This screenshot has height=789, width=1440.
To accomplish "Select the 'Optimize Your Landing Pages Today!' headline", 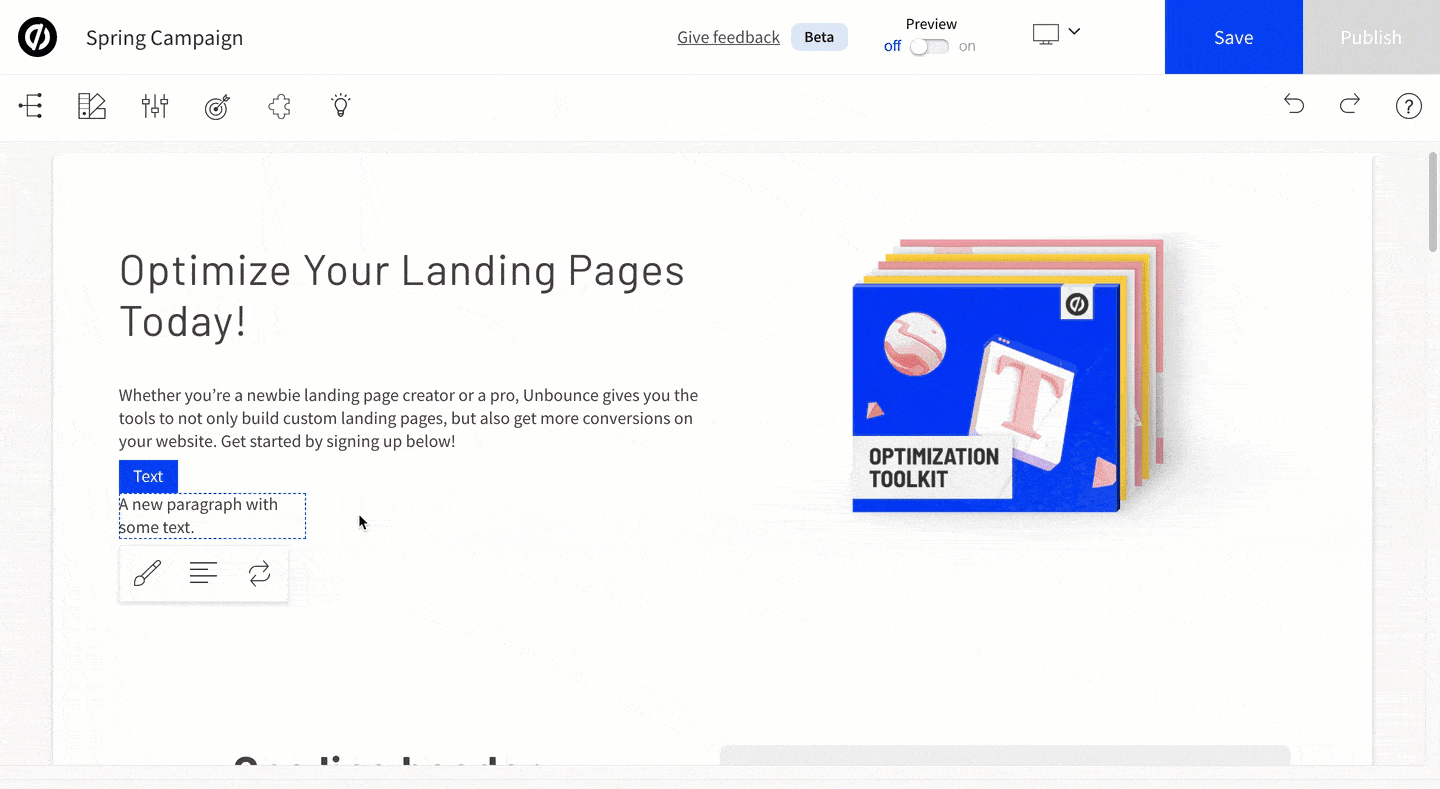I will tap(402, 296).
